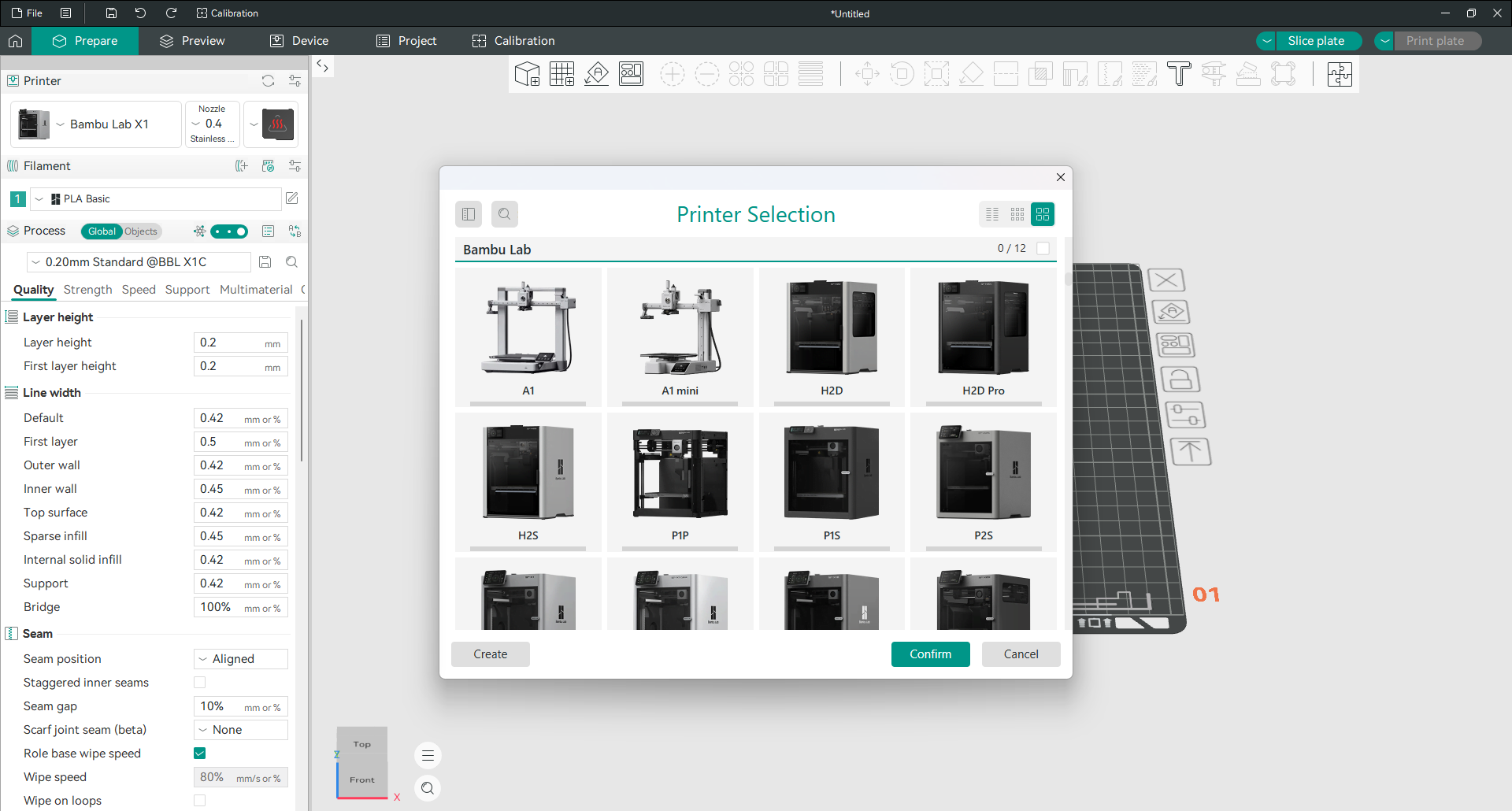Search process settings with magnifier icon
The height and width of the screenshot is (811, 1512).
point(291,262)
